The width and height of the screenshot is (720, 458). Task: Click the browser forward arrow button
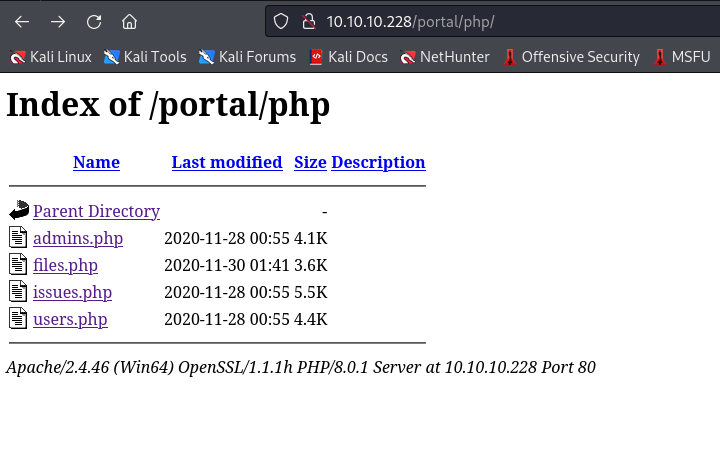pos(58,21)
